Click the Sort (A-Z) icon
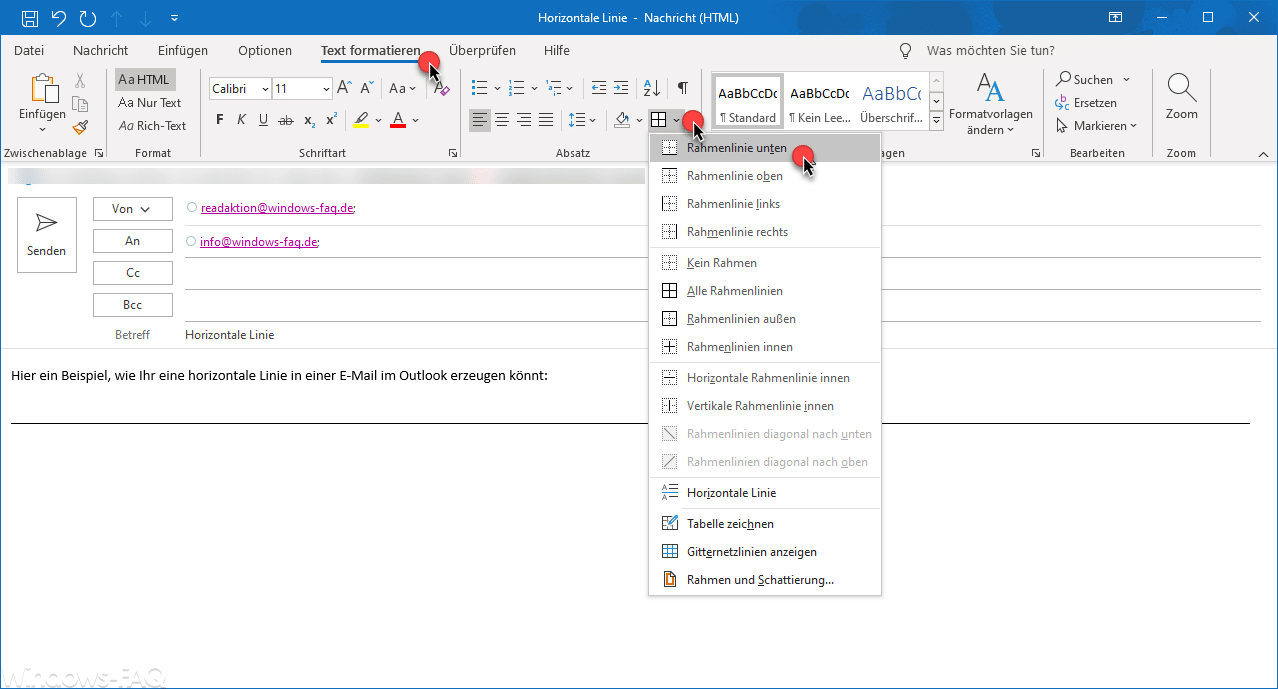The image size is (1278, 689). [651, 88]
